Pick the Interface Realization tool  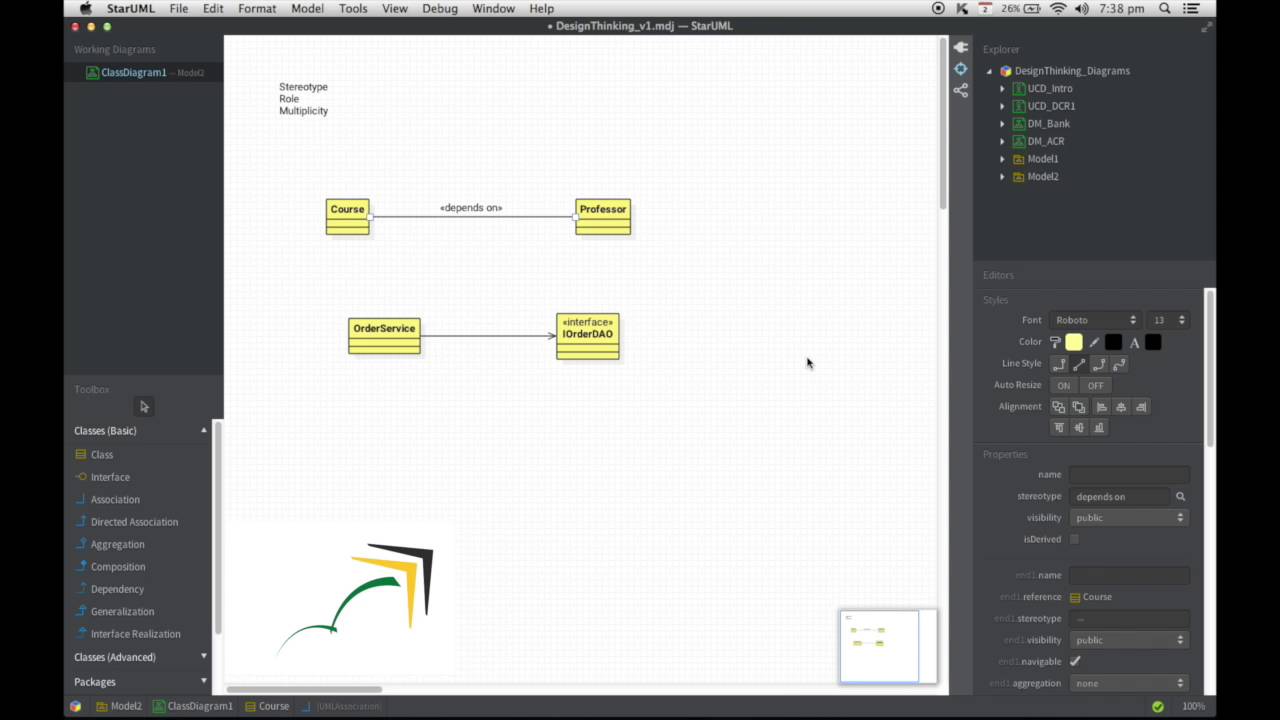(135, 634)
